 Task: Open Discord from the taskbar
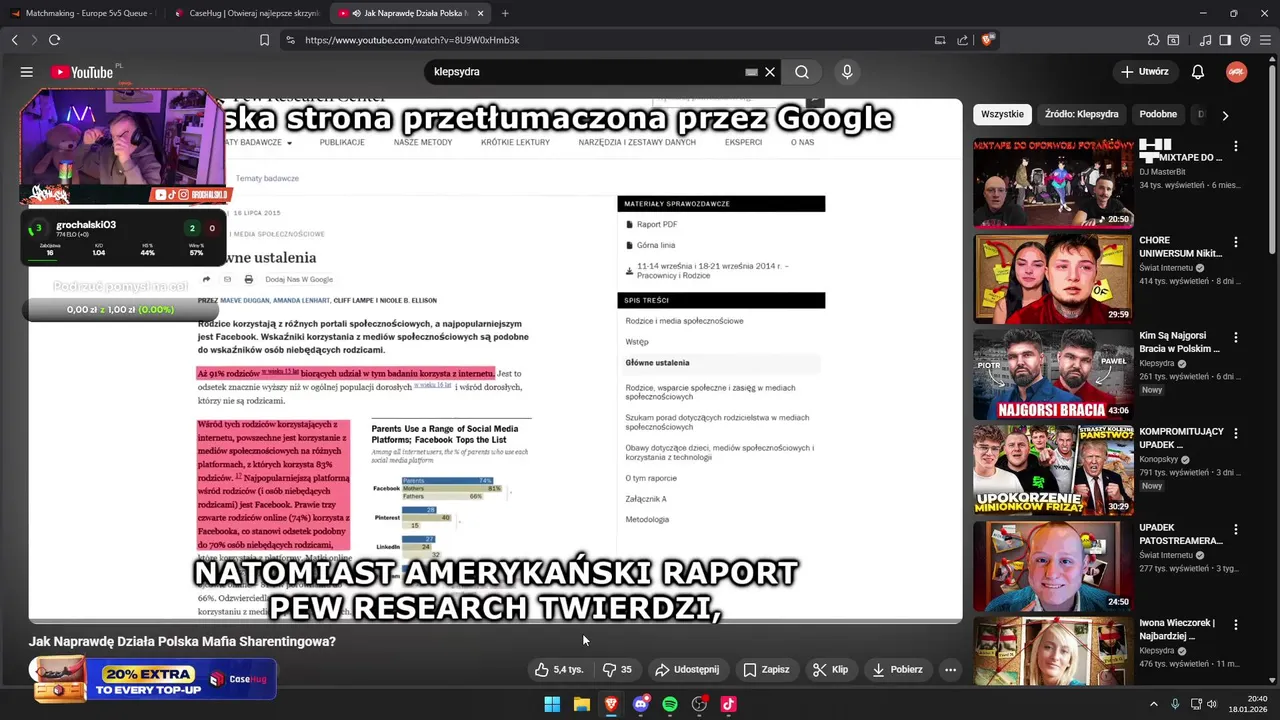[x=640, y=704]
